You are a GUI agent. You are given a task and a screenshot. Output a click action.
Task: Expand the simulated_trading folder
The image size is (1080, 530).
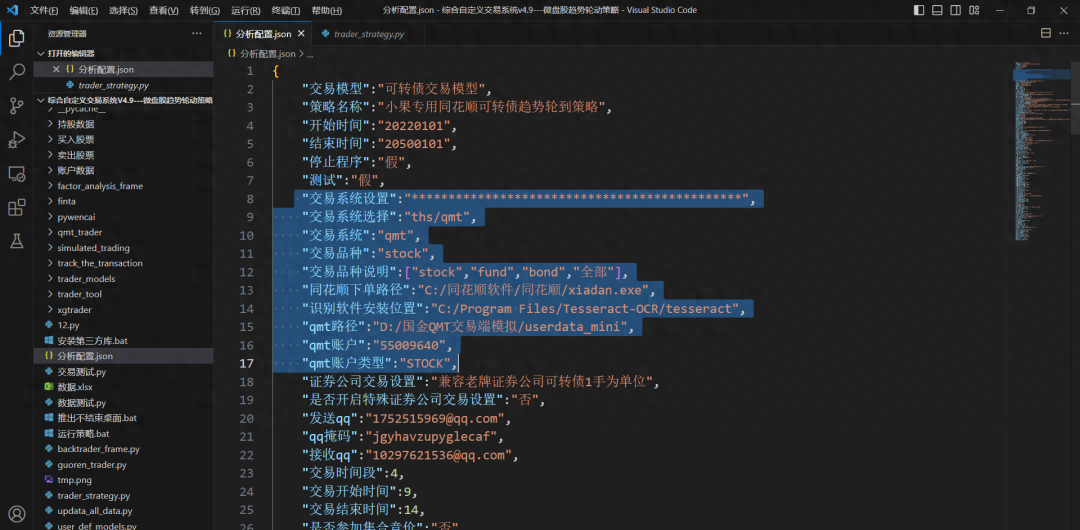tap(124, 247)
